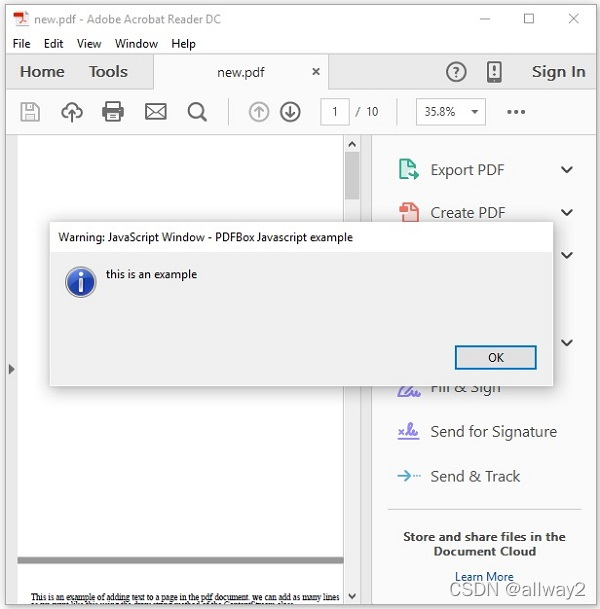Click the page number input field
Viewport: 600px width, 609px height.
(x=335, y=112)
